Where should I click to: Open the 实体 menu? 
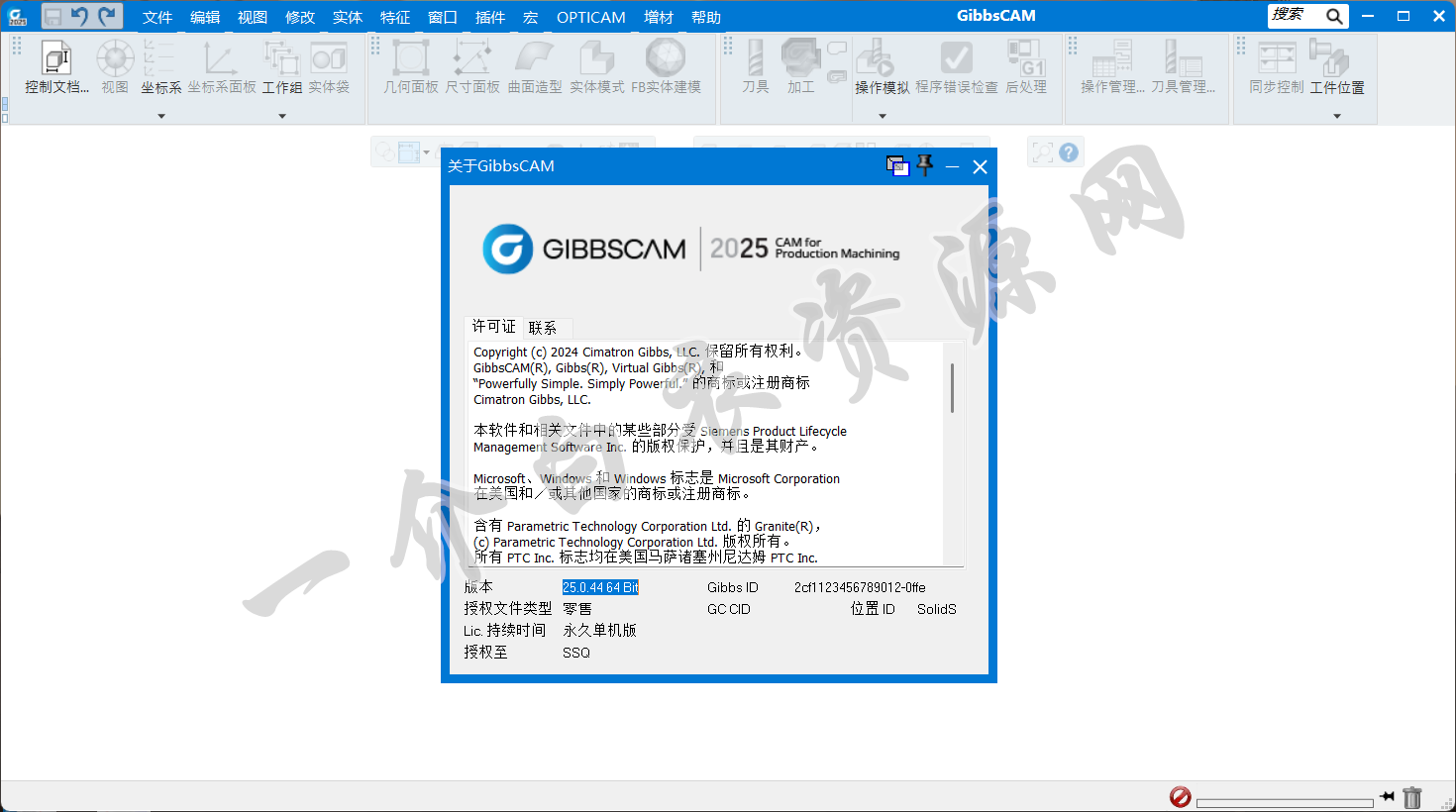click(348, 17)
